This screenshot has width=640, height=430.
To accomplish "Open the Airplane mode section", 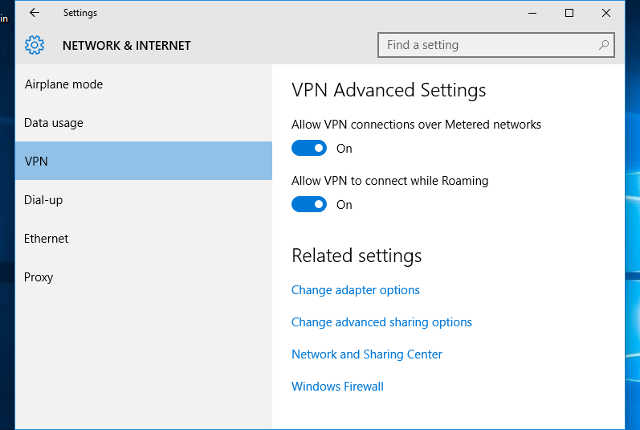I will (x=64, y=85).
